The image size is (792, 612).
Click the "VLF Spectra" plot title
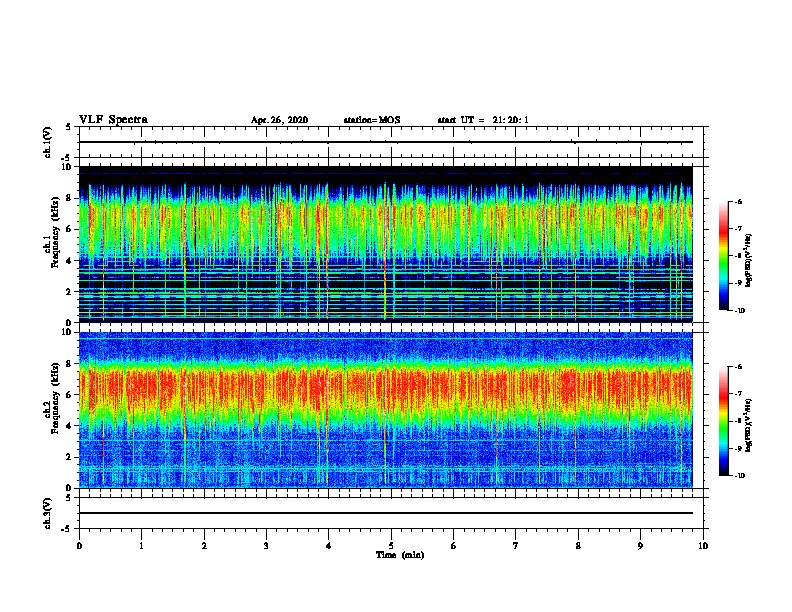click(x=113, y=119)
